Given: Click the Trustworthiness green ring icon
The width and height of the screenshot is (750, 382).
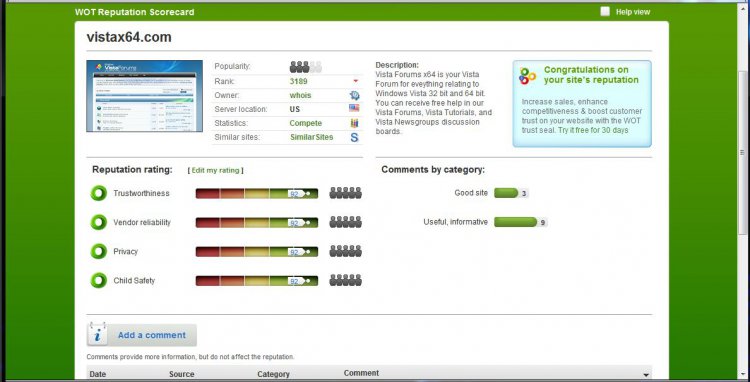Looking at the screenshot, I should pos(99,193).
